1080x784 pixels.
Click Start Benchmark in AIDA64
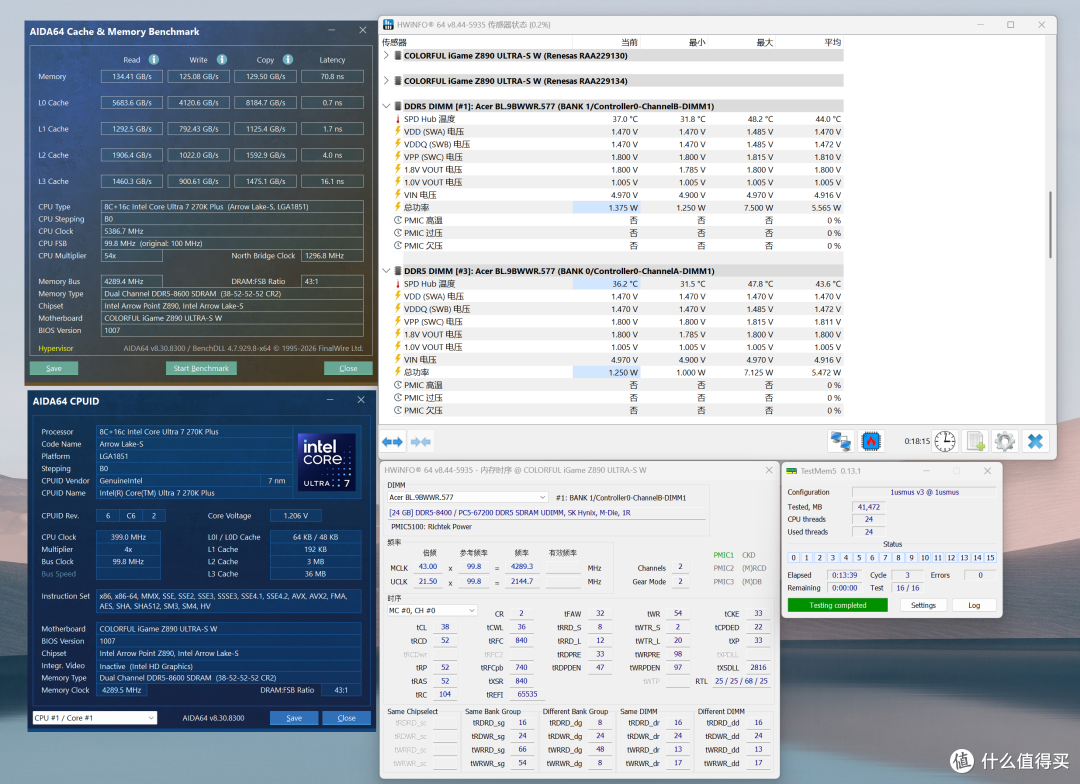tap(201, 369)
